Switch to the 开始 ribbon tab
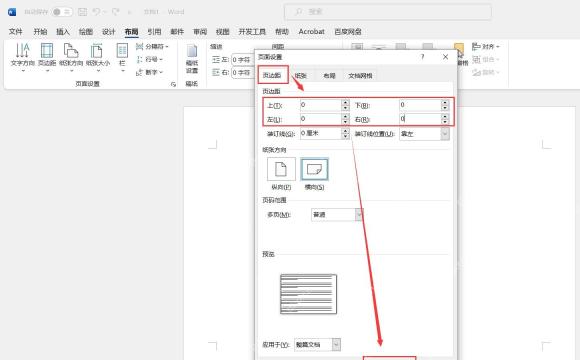Viewport: 580px width, 360px height. point(40,32)
